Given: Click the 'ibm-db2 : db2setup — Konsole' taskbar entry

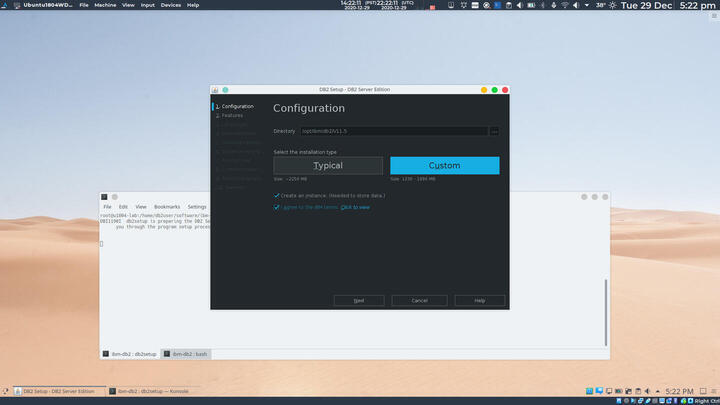Looking at the screenshot, I should click(x=153, y=391).
